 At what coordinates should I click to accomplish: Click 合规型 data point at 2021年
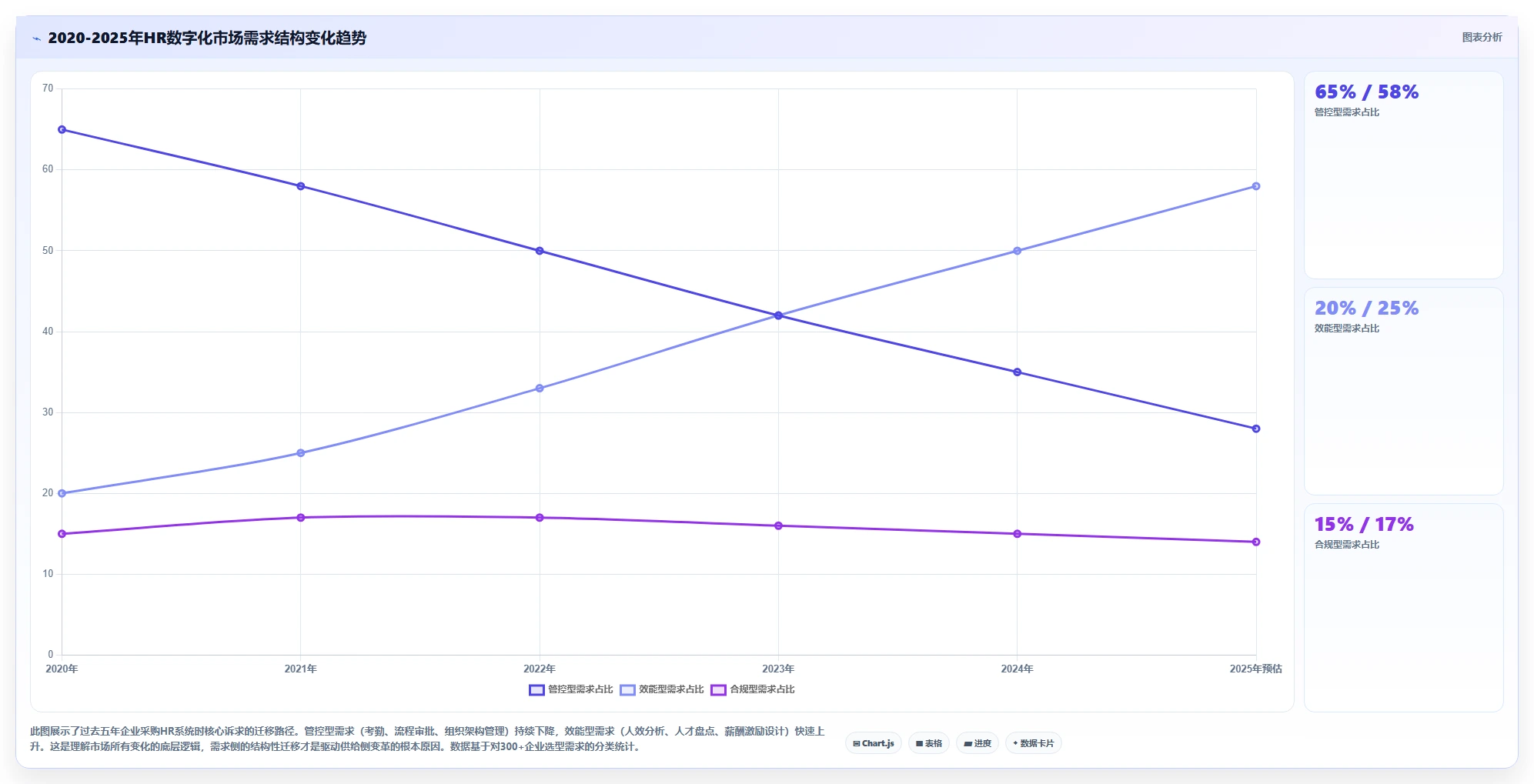(x=301, y=518)
